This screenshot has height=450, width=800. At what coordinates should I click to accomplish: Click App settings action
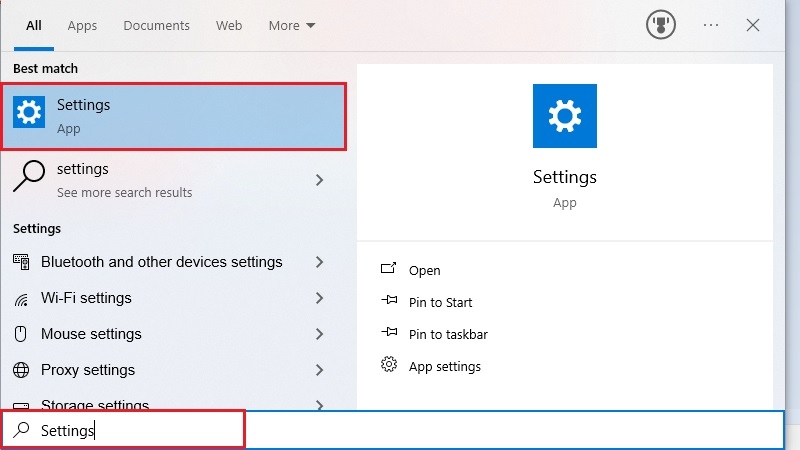[x=444, y=367]
